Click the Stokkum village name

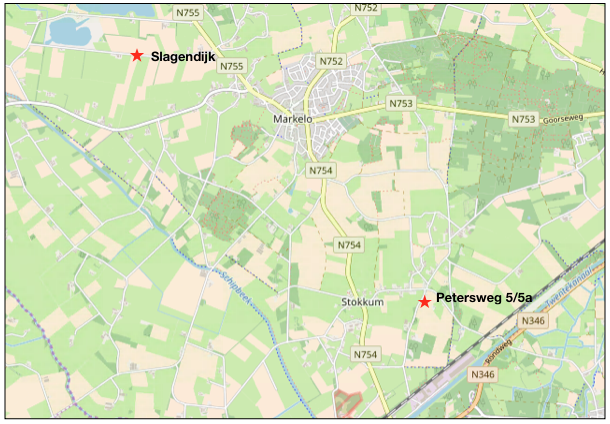[x=362, y=302]
